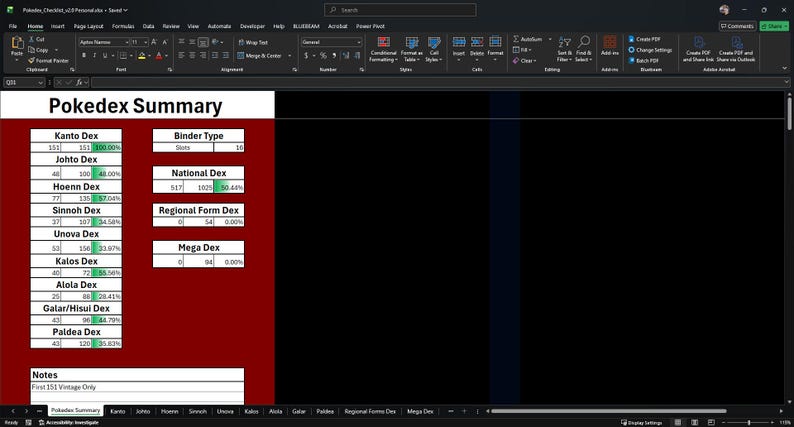
Task: Toggle Italic formatting
Action: (x=94, y=55)
